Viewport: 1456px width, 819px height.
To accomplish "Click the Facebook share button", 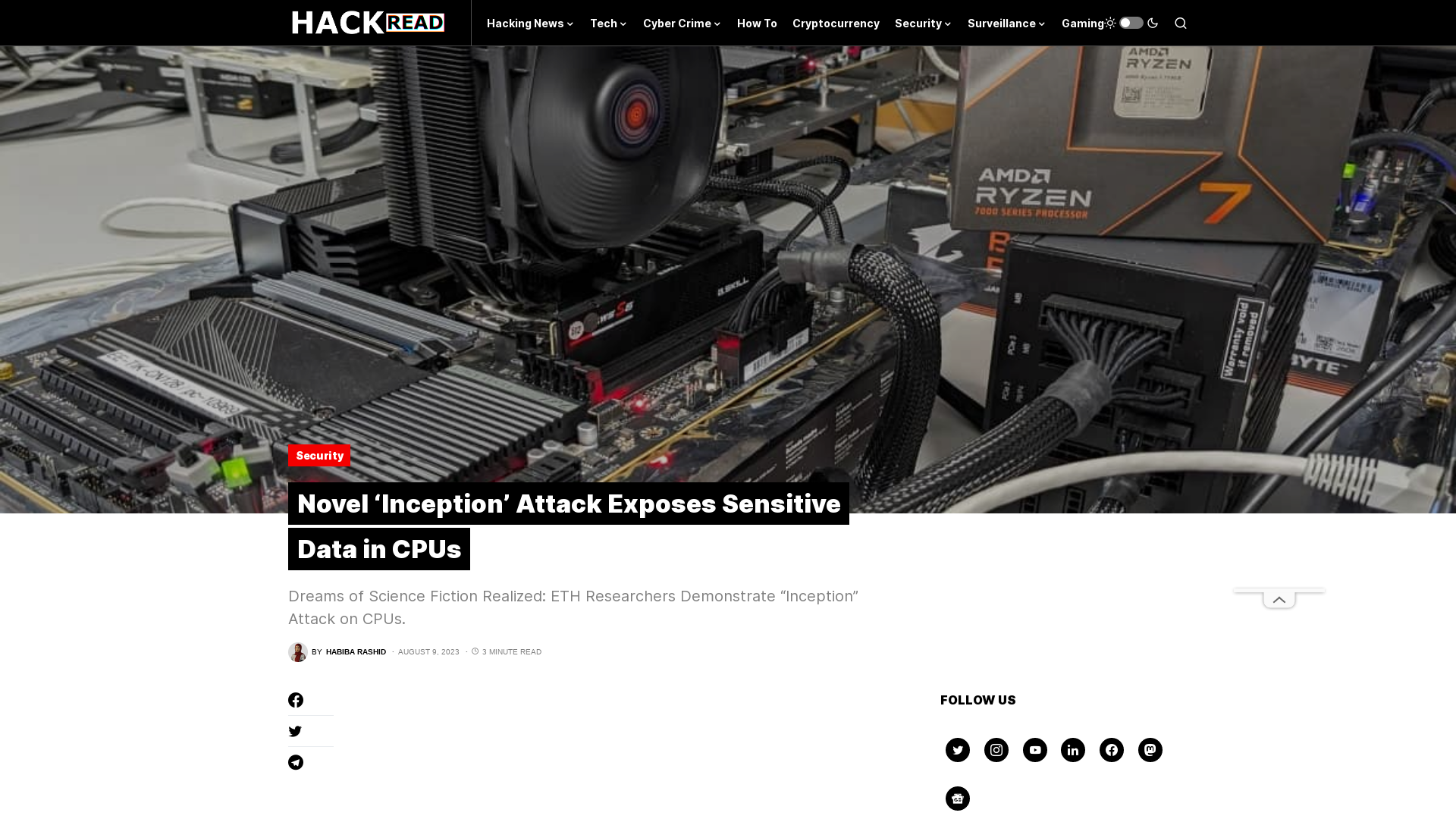I will point(296,700).
